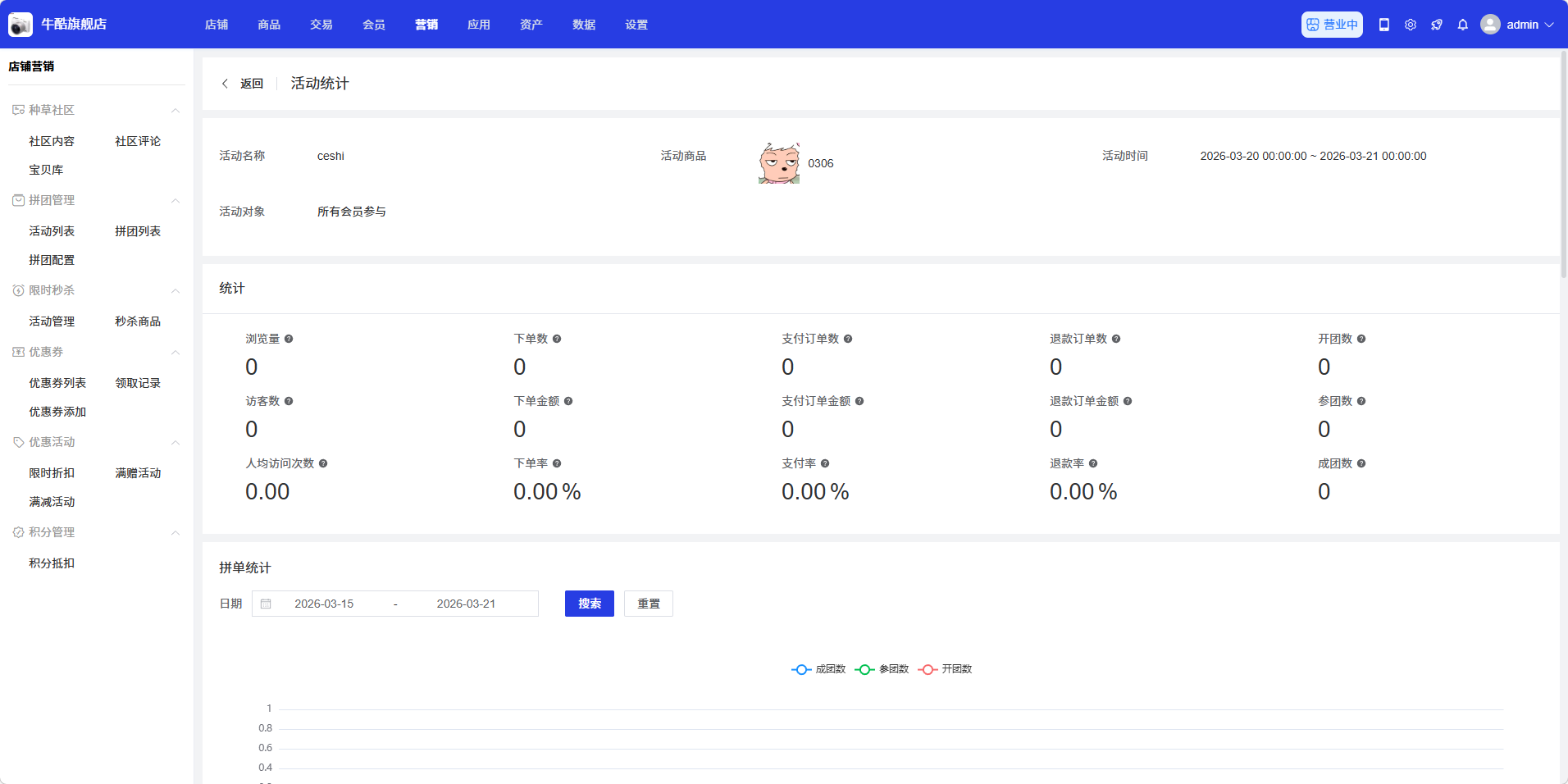Screen dimensions: 1568x784
Task: Select 活动列表 in sidebar
Action: tap(52, 231)
